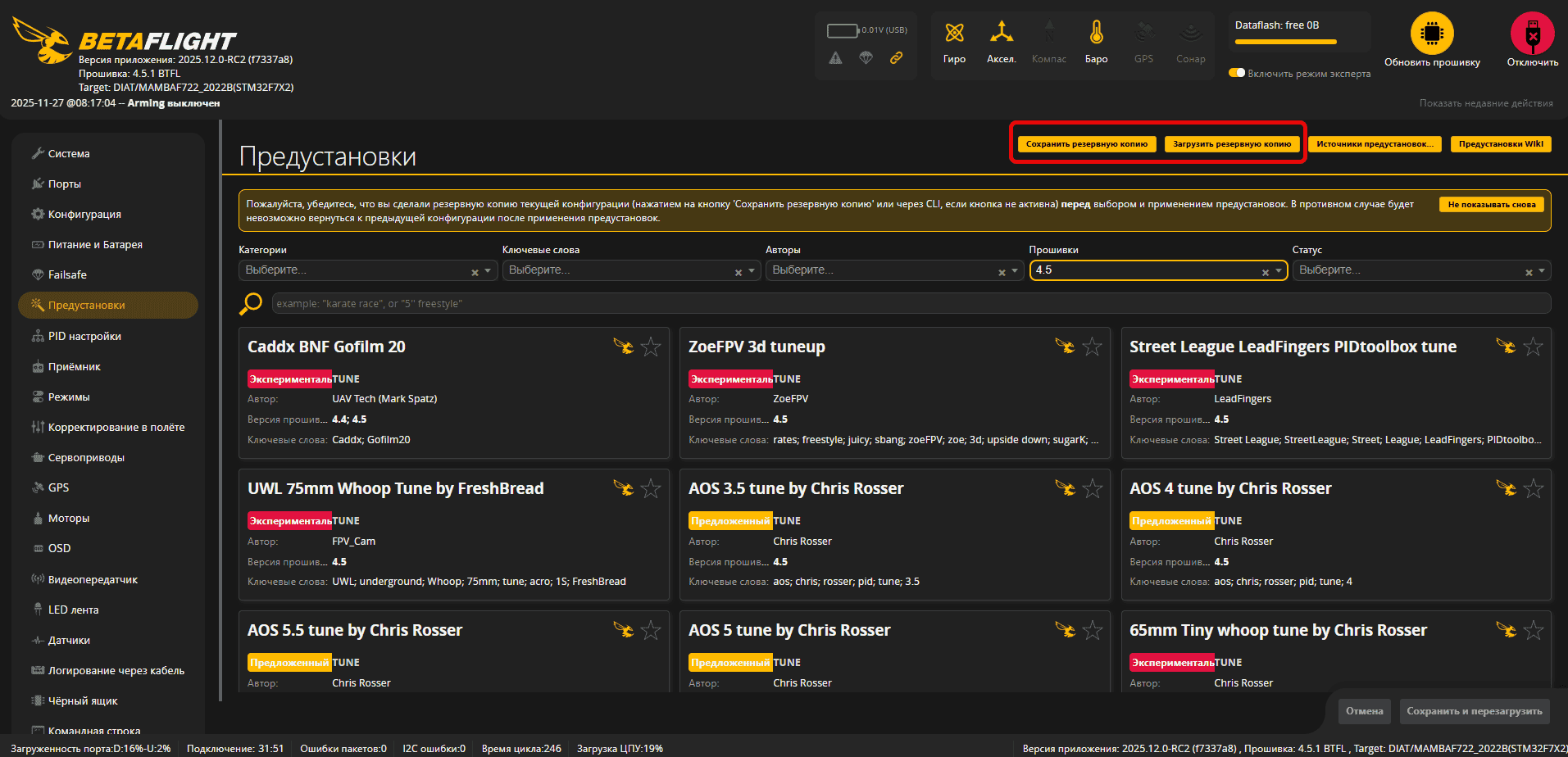Click the Баро sensor status icon
This screenshot has height=757, width=1568.
coord(1096,37)
